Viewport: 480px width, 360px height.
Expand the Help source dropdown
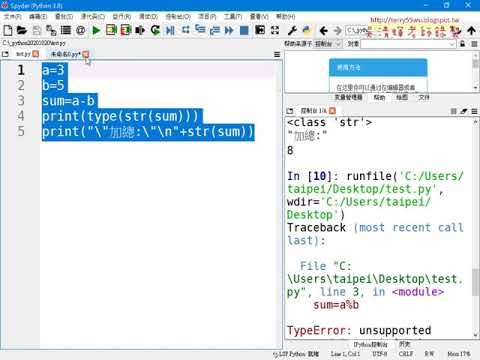(328, 44)
